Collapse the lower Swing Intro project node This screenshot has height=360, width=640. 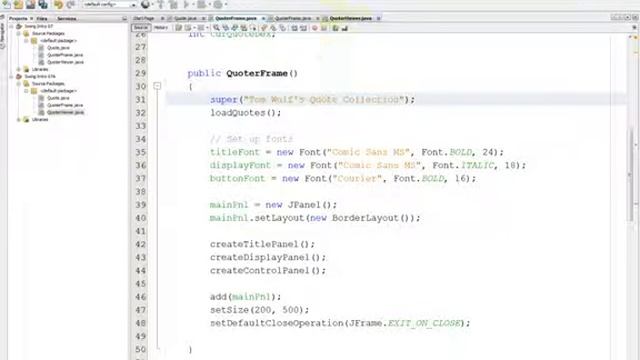[11, 76]
